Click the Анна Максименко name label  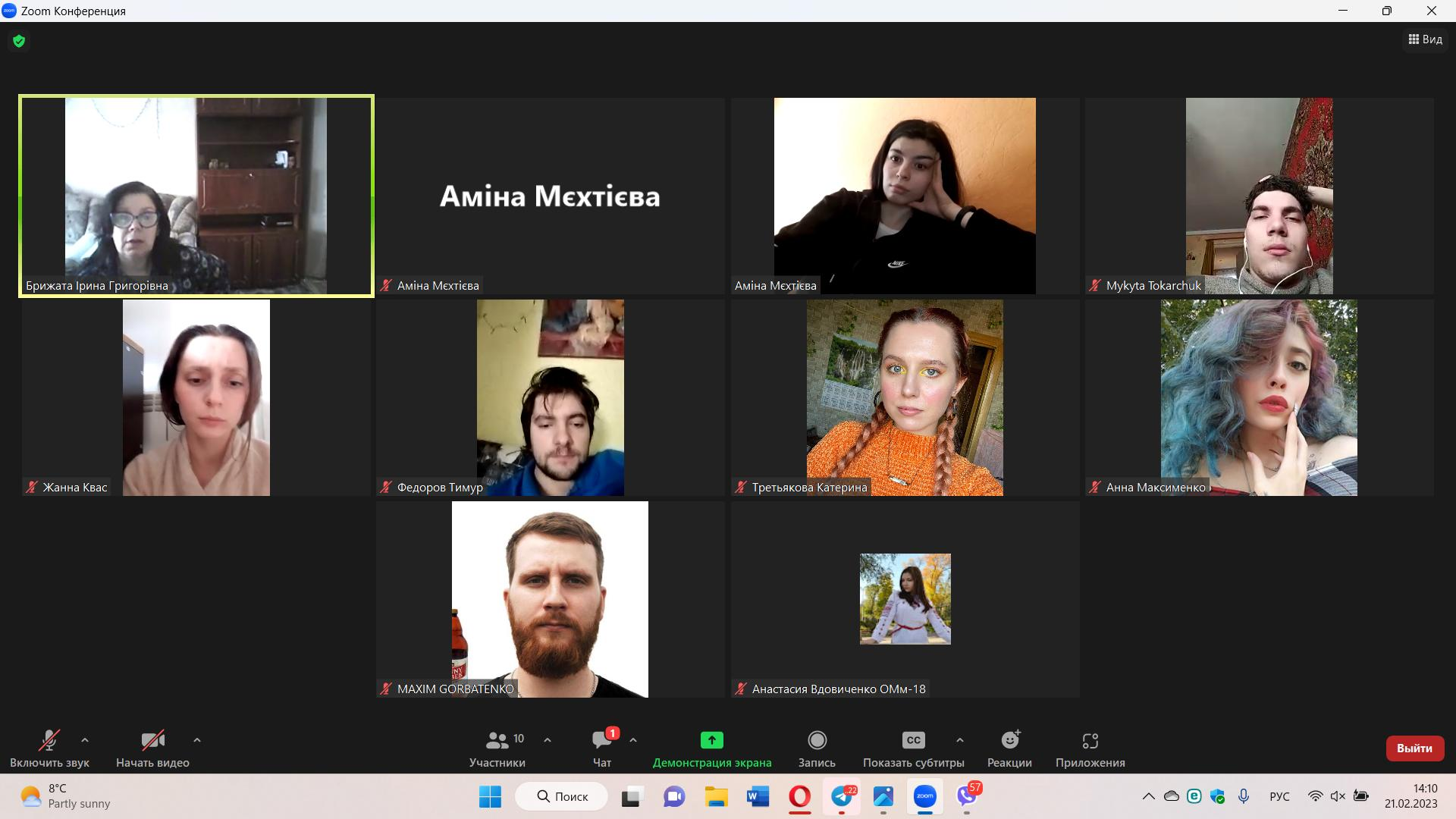(x=1156, y=488)
